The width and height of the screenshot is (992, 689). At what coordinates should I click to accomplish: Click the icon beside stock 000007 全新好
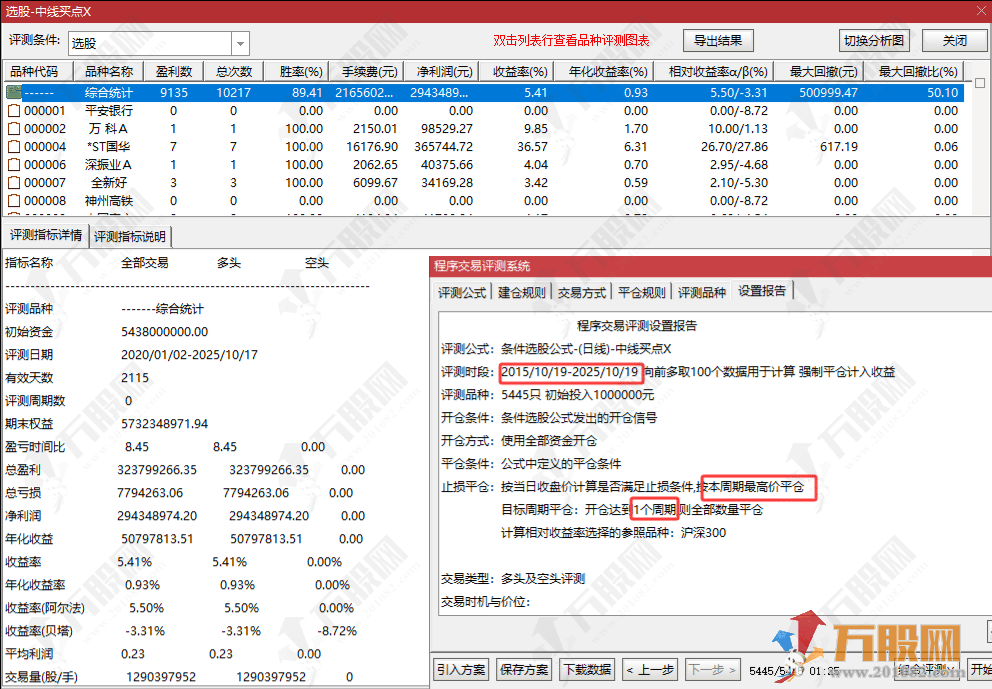[x=14, y=183]
